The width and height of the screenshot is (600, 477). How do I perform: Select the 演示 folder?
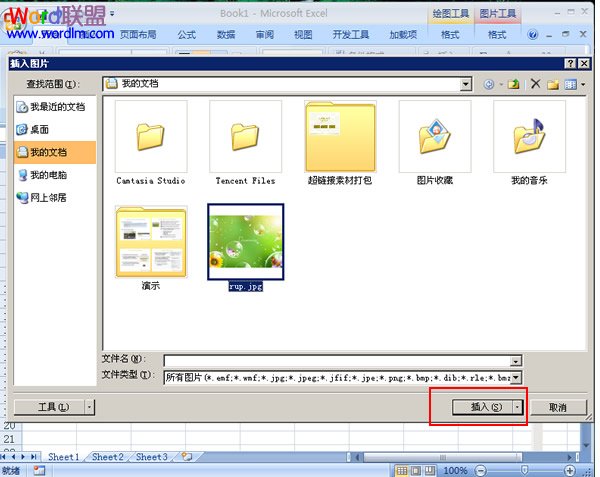[151, 248]
